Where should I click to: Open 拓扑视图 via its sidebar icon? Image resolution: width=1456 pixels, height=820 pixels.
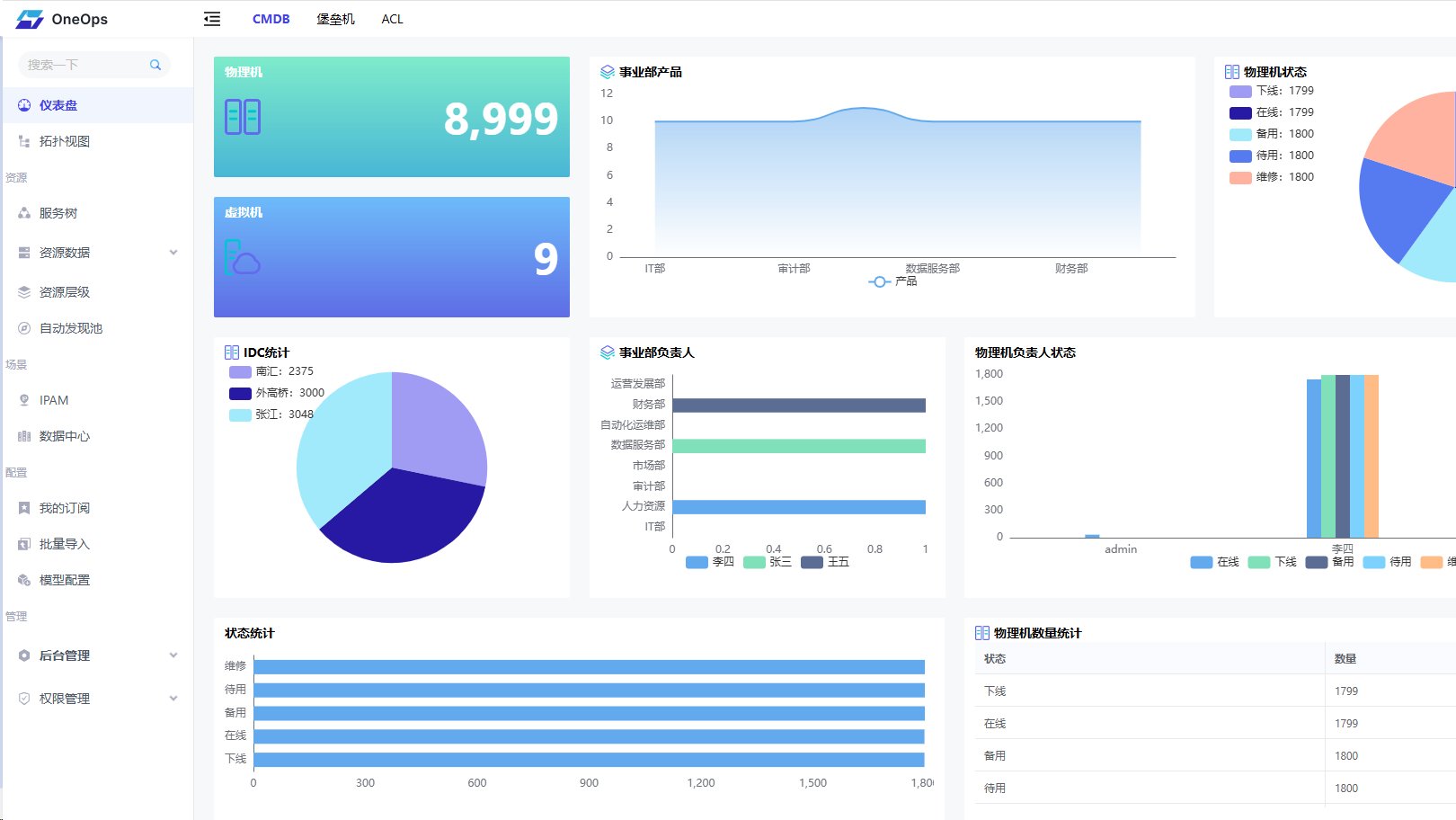tap(24, 141)
